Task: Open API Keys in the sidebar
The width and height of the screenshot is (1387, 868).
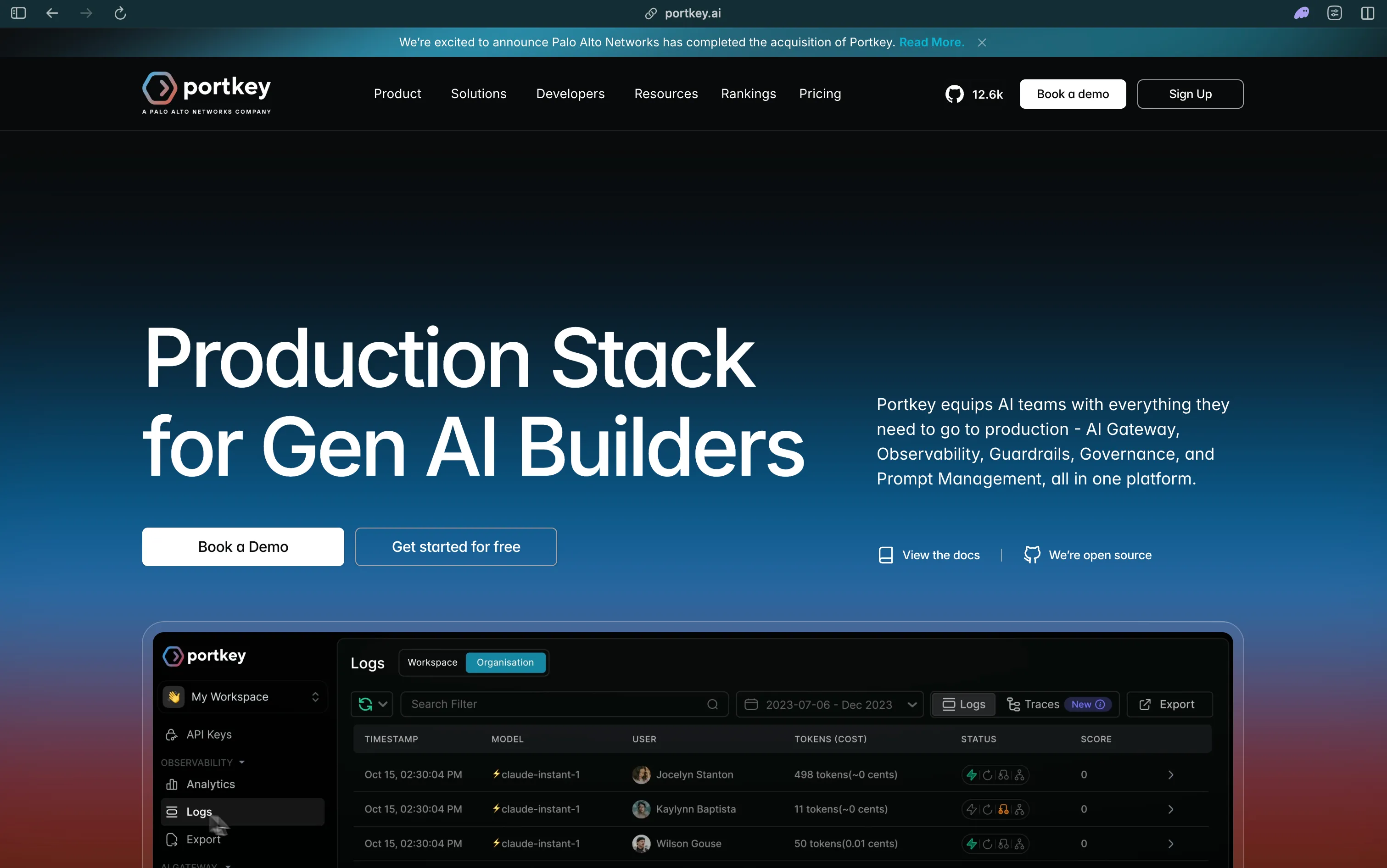Action: pyautogui.click(x=199, y=735)
